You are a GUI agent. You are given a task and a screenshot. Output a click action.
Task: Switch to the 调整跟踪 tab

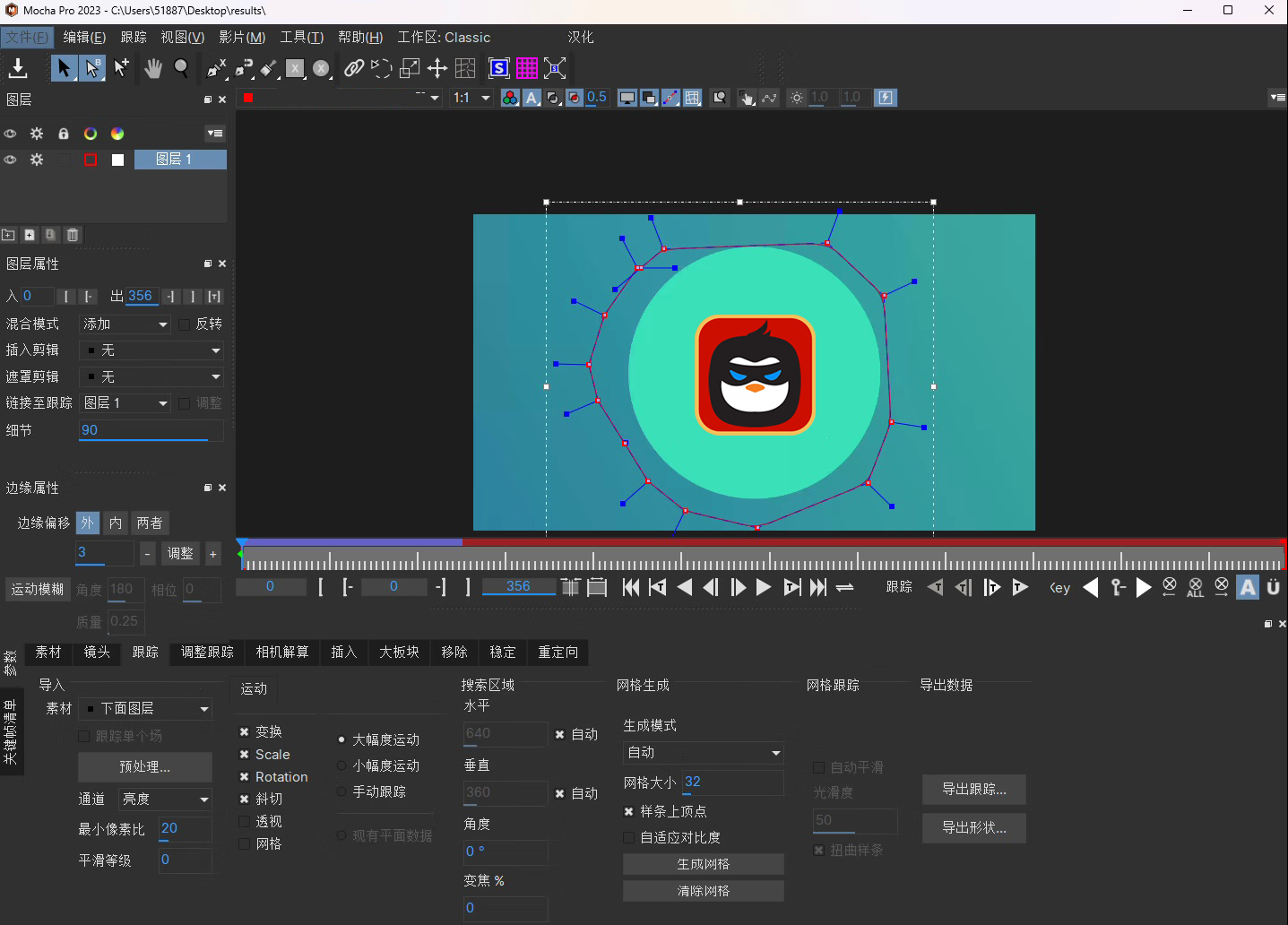coord(207,653)
